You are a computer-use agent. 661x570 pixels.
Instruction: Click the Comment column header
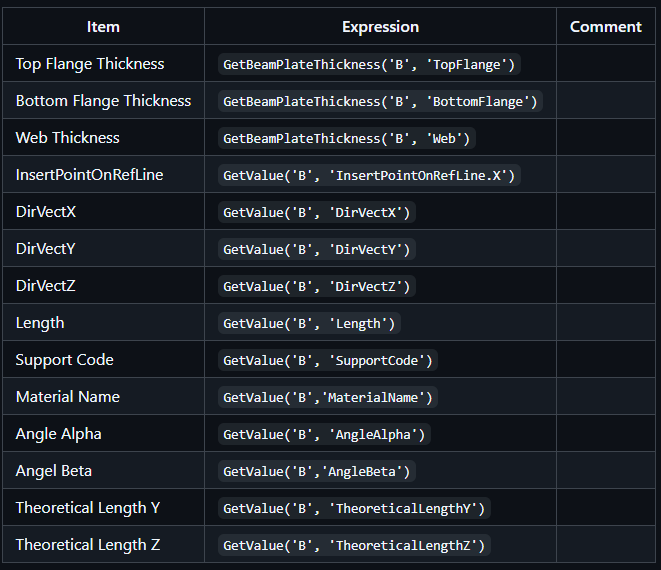pos(605,27)
